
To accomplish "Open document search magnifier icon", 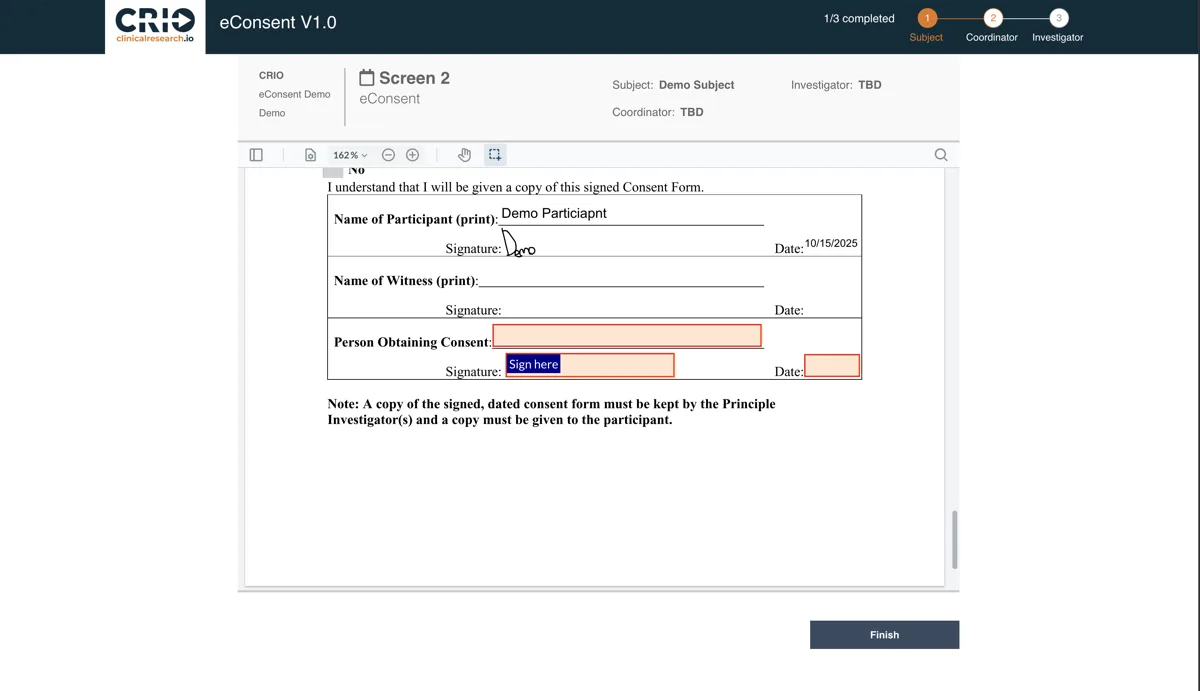I will 940,155.
